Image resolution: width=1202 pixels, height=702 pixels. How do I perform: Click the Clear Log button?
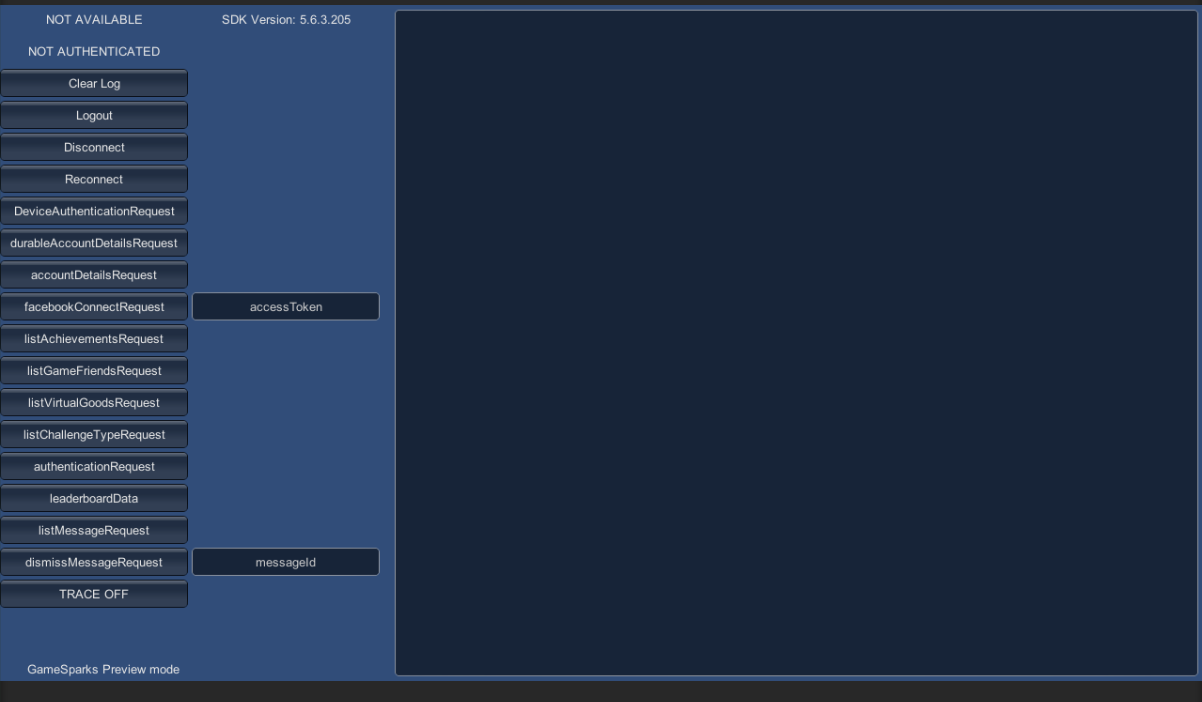click(95, 83)
